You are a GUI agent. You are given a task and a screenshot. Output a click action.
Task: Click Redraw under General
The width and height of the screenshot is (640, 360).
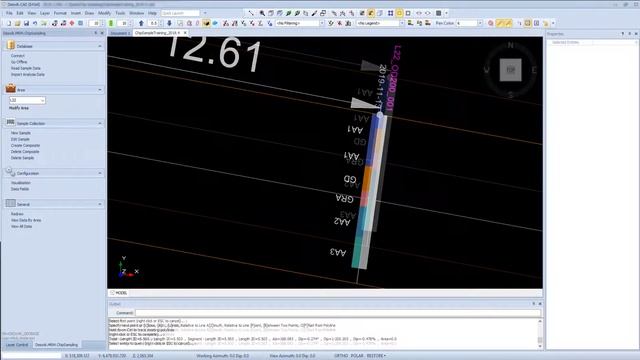pos(17,214)
